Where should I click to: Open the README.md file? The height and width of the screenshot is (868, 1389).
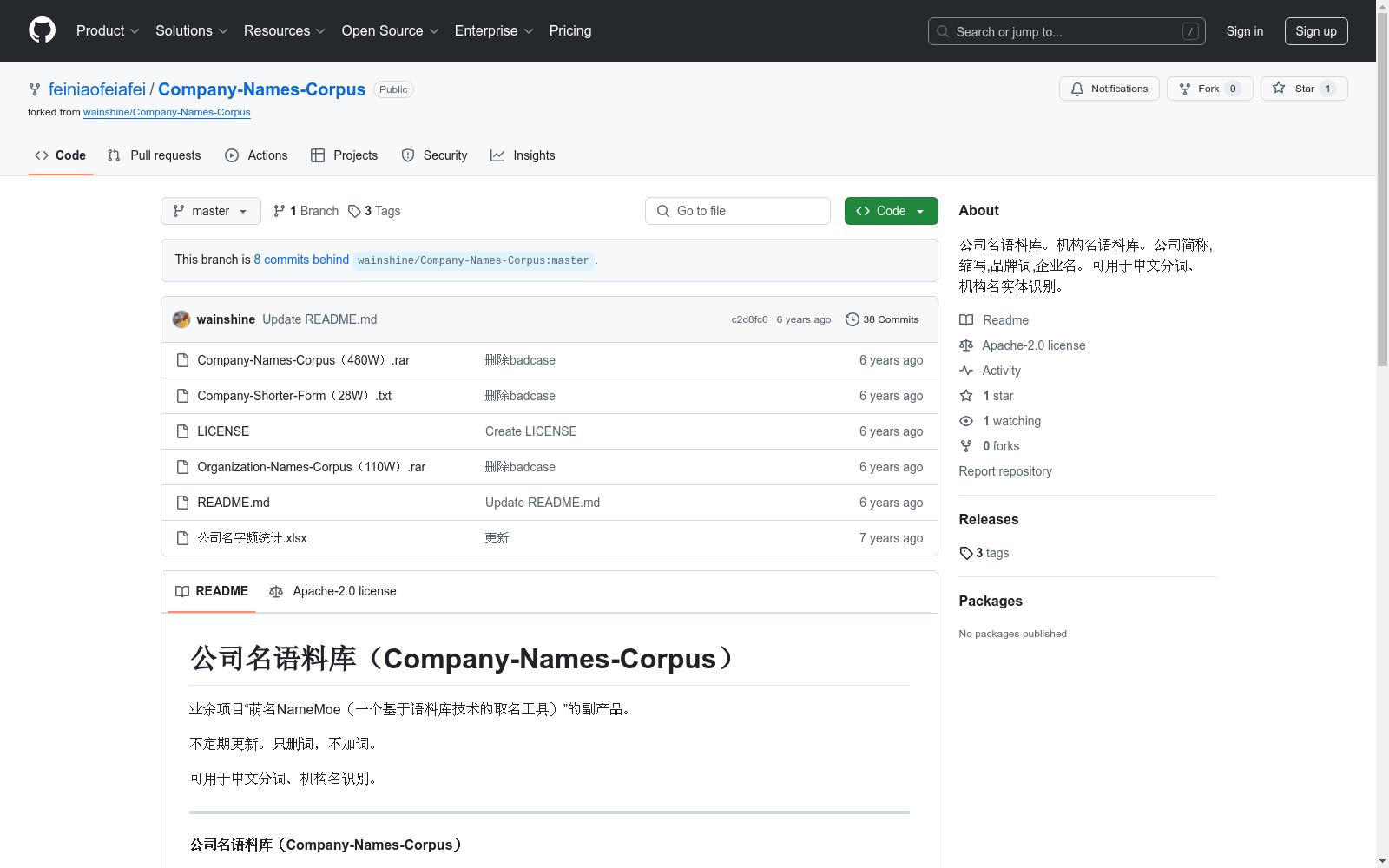(234, 503)
